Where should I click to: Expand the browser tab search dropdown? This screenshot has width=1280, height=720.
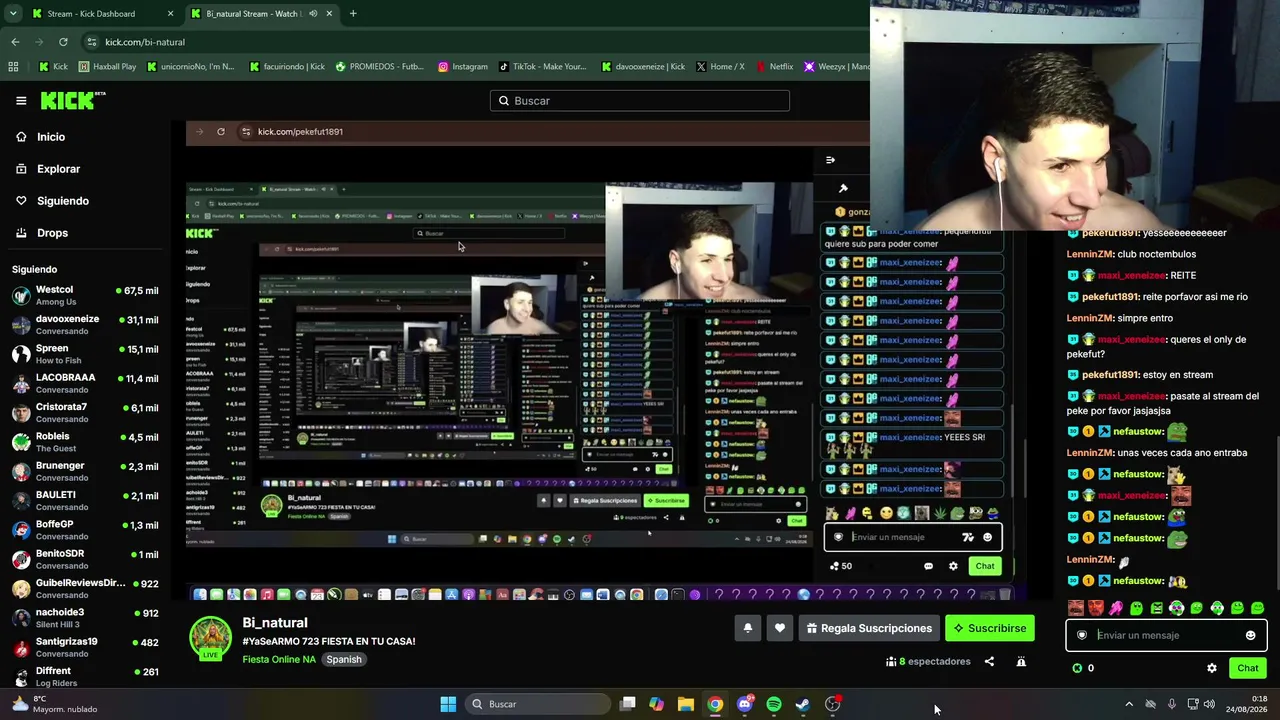click(13, 14)
